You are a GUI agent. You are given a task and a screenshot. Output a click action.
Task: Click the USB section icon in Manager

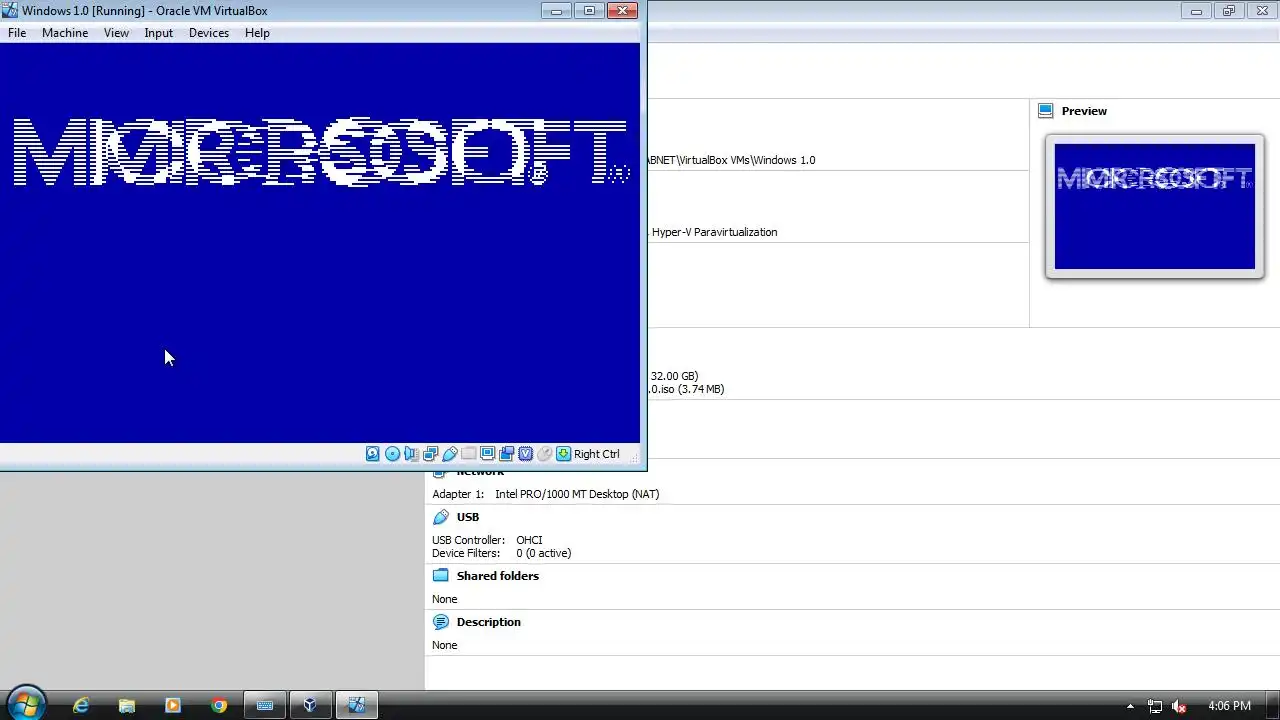(x=441, y=517)
